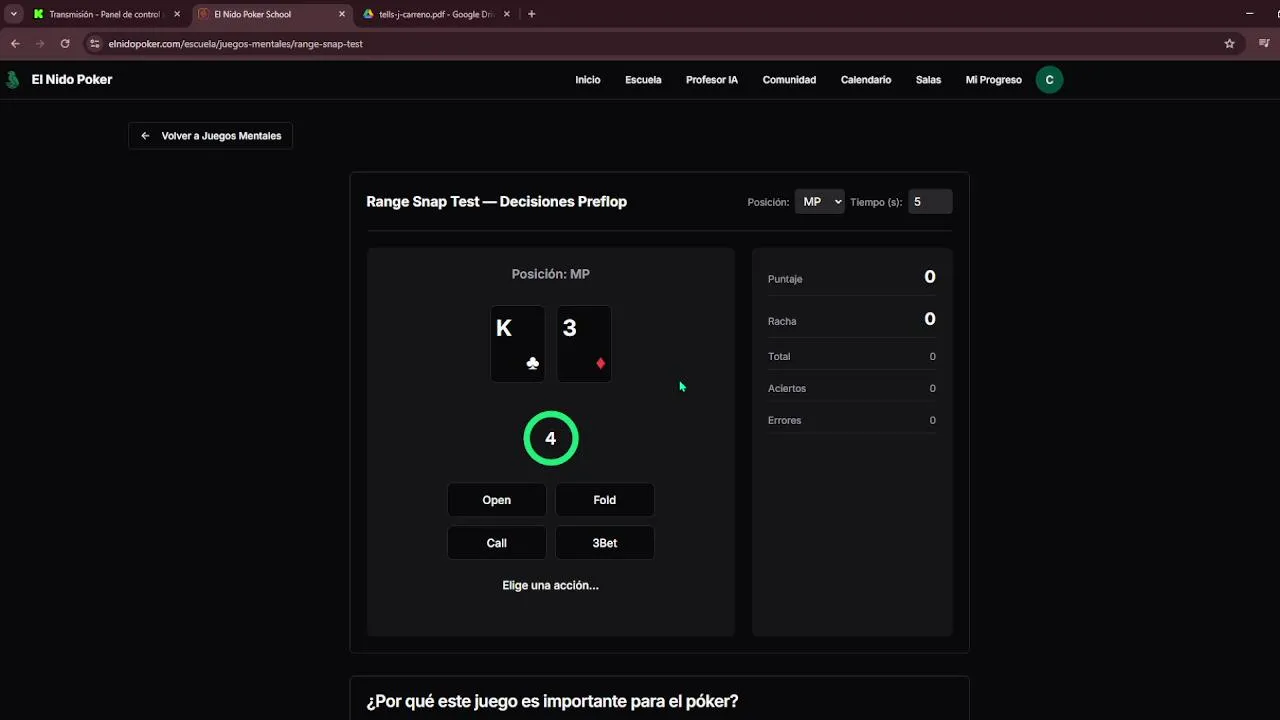This screenshot has width=1280, height=720.
Task: Click the green countdown timer circle
Action: tap(551, 438)
